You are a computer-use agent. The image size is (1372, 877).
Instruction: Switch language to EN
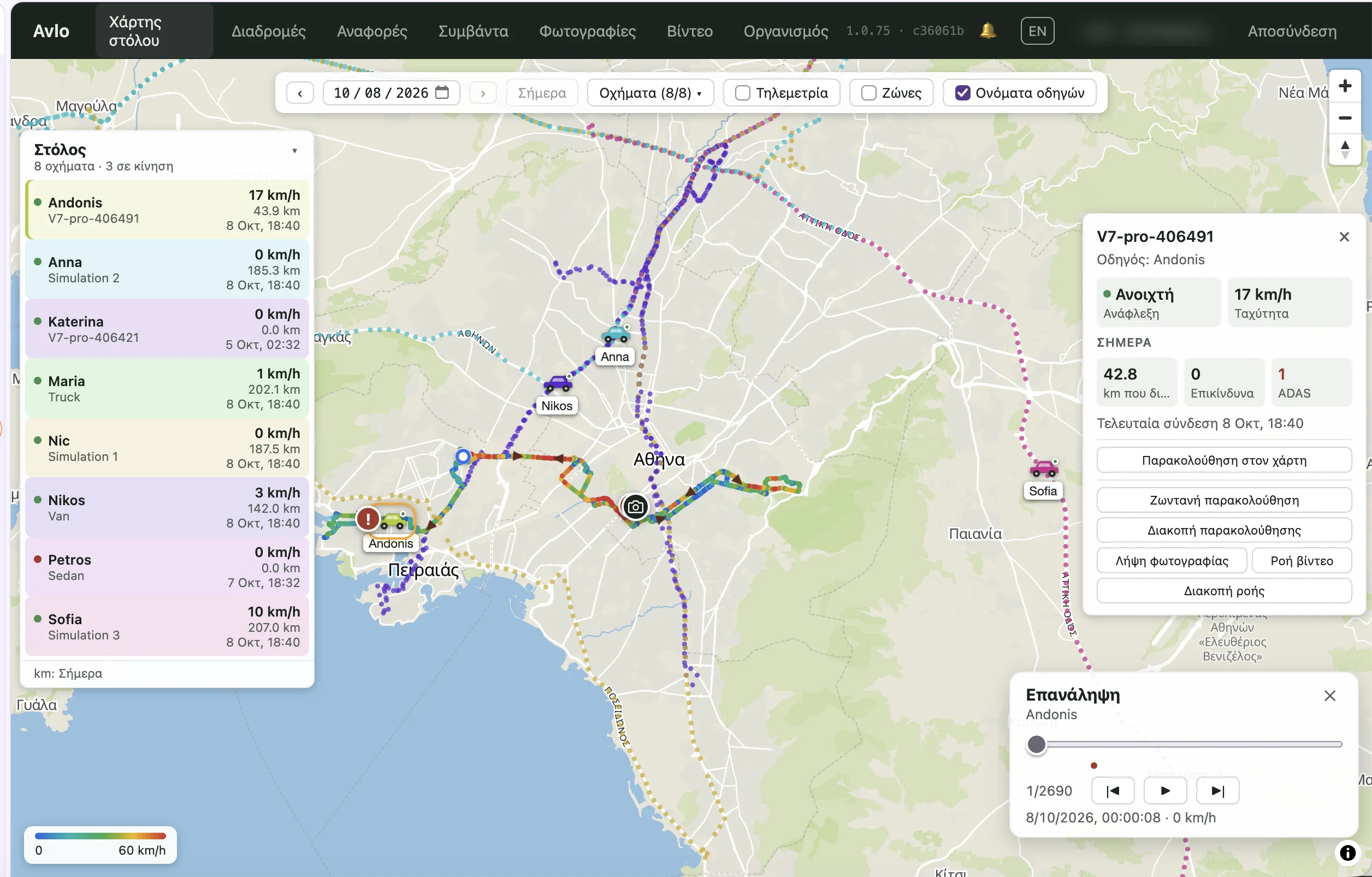pyautogui.click(x=1037, y=31)
